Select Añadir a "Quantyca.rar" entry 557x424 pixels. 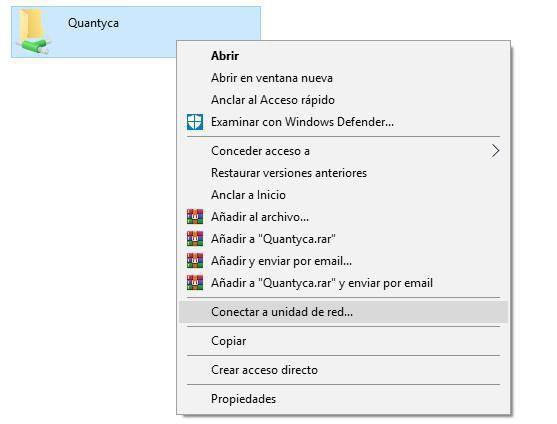344,239
